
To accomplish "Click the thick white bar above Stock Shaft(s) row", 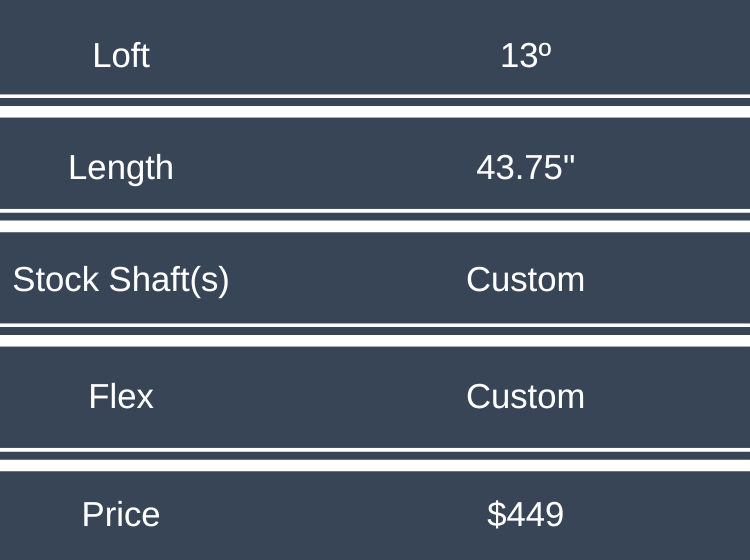I will tap(375, 226).
